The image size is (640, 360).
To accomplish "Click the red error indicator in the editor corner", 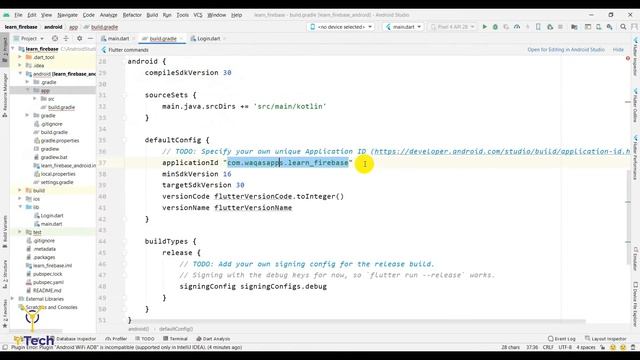I will click(628, 58).
